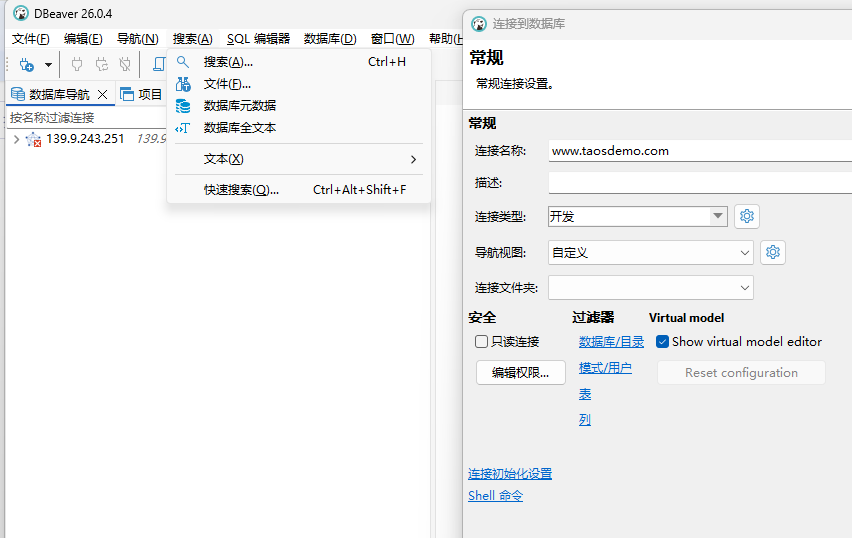This screenshot has width=852, height=538.
Task: Click the 描述 input field
Action: point(700,183)
